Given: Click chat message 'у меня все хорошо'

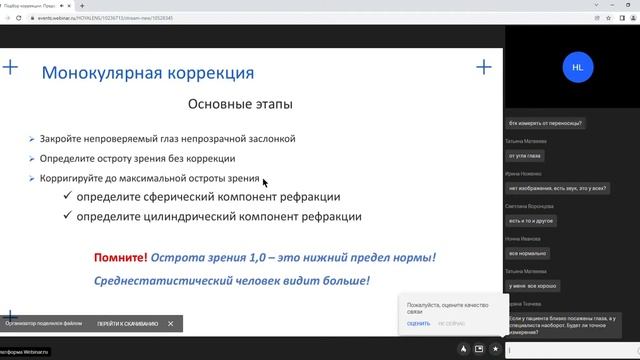Looking at the screenshot, I should point(533,286).
